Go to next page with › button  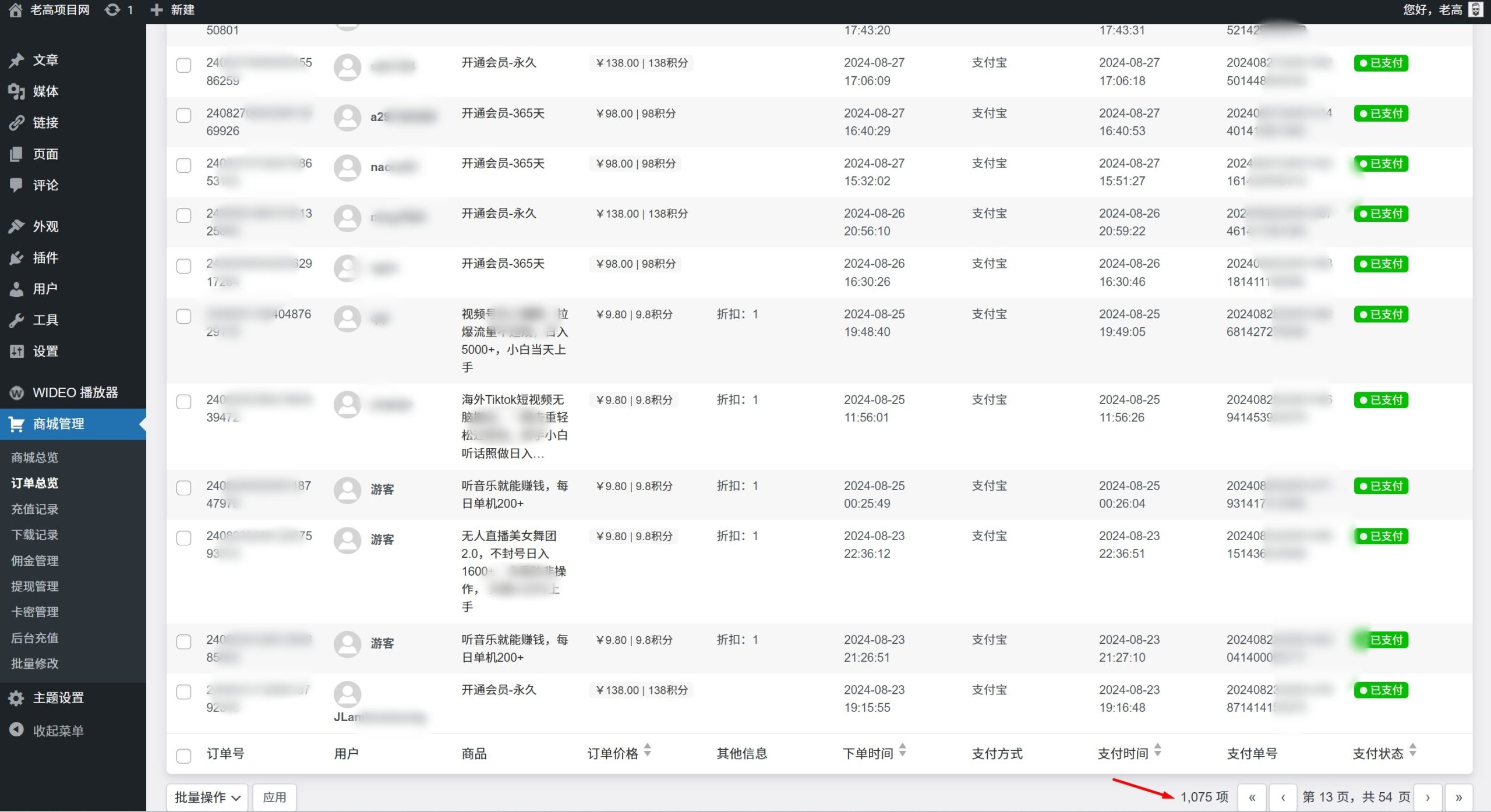click(x=1428, y=796)
